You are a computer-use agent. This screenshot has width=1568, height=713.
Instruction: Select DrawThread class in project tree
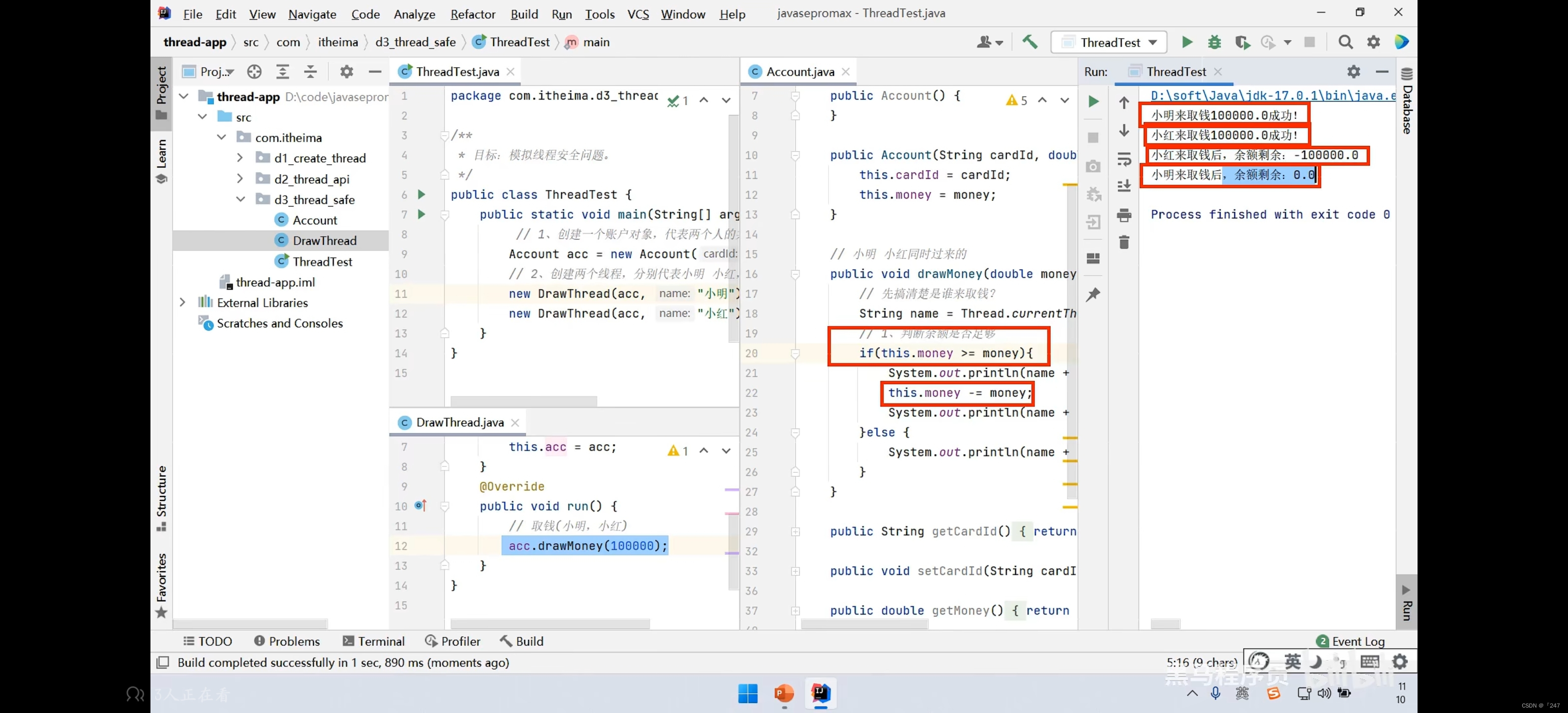coord(324,241)
